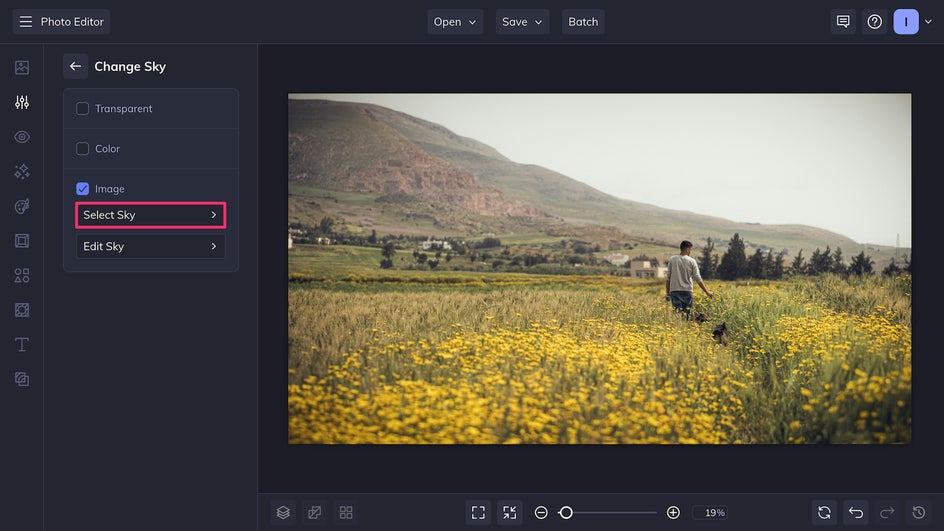The image size is (944, 531).
Task: Uncheck the Image checkbox
Action: point(82,188)
